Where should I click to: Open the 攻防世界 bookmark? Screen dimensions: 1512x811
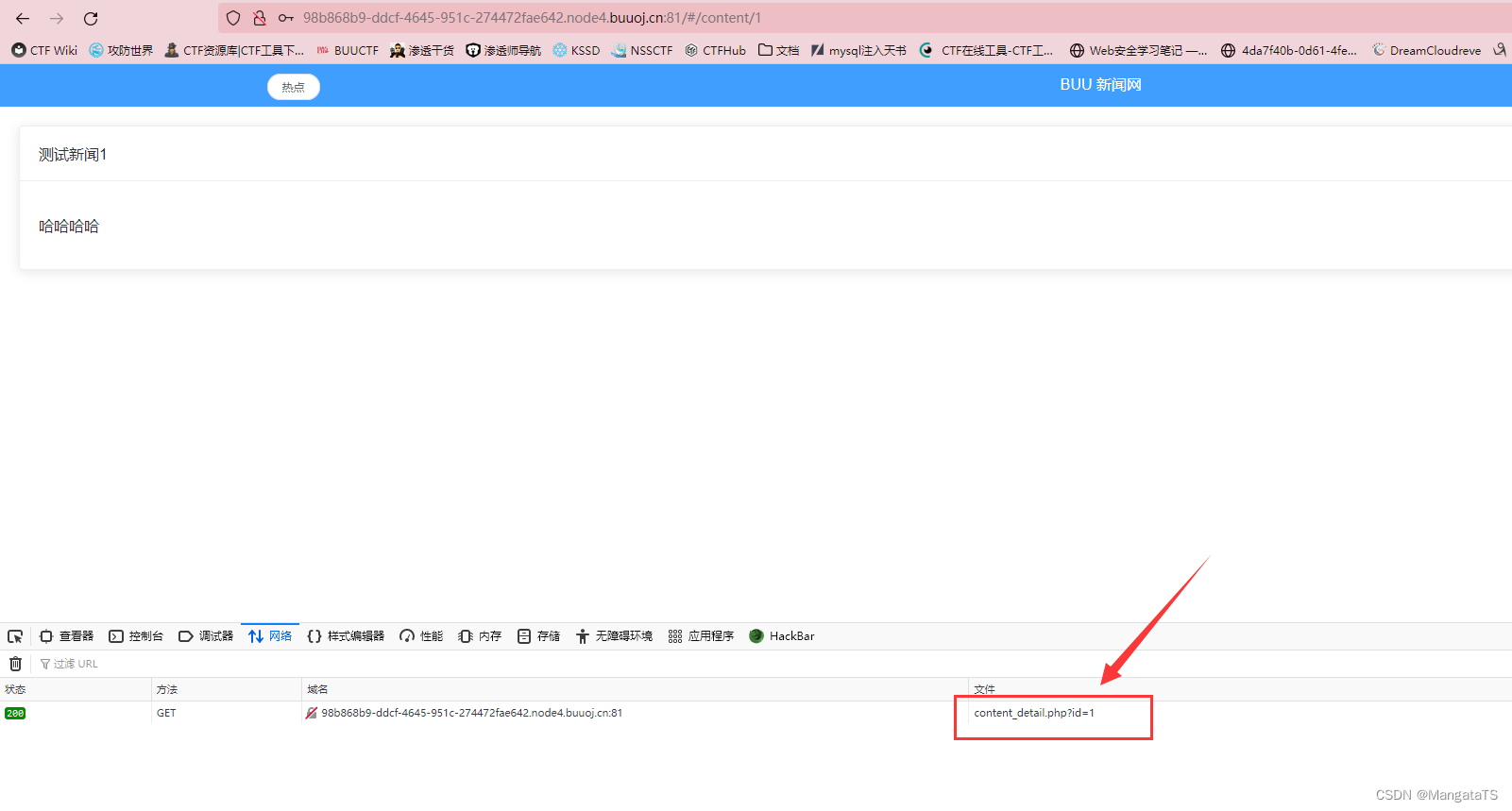coord(121,50)
